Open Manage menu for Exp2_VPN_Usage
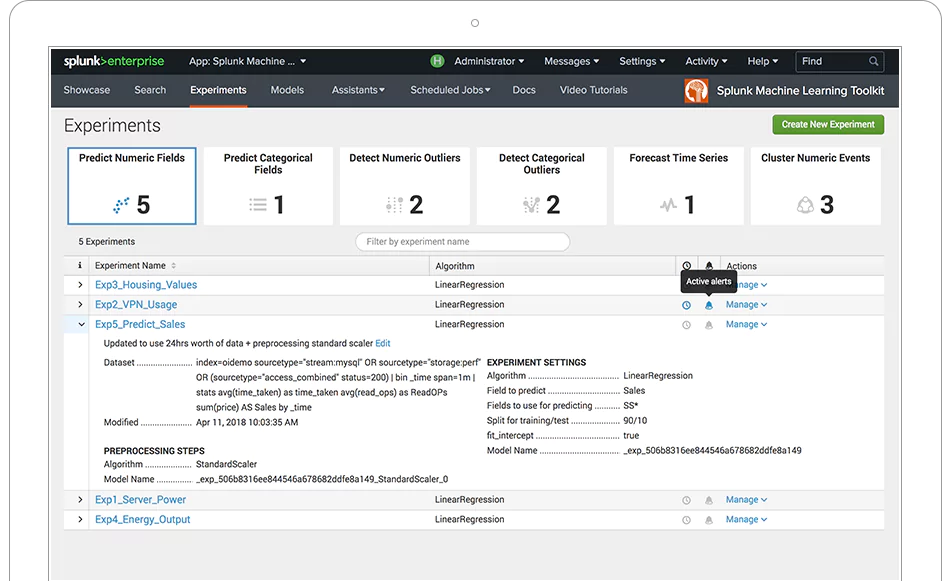 746,305
